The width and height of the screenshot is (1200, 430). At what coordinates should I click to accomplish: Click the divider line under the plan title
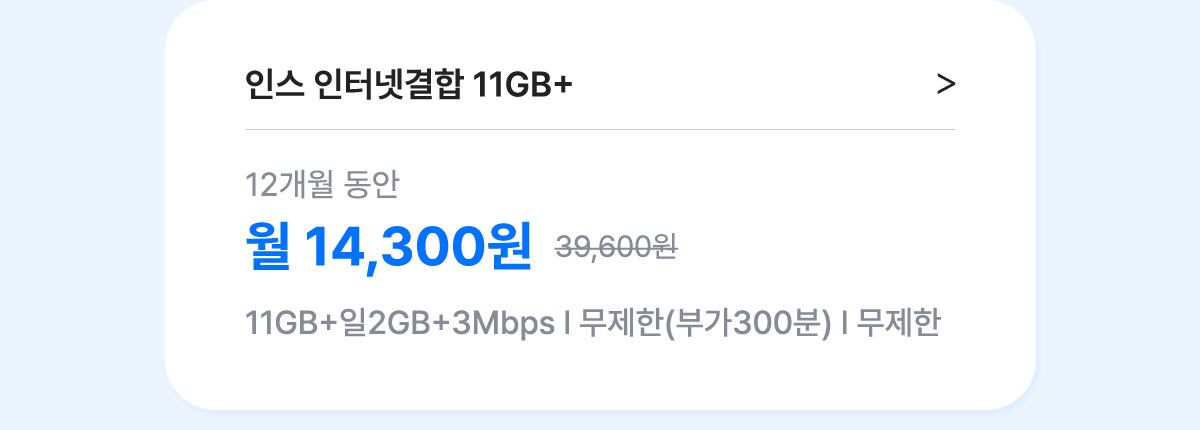[600, 130]
